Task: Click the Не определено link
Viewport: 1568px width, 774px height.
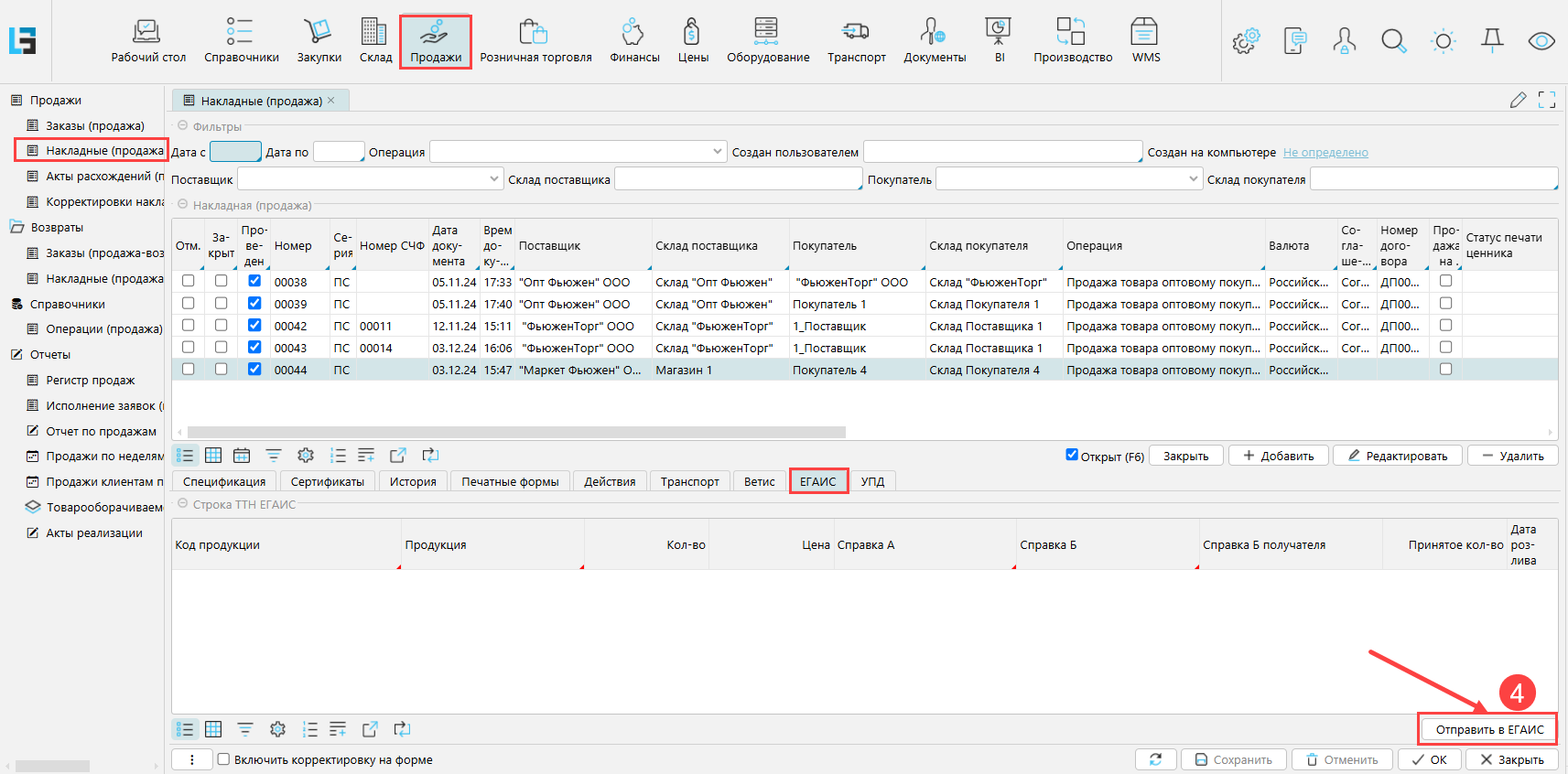Action: (1325, 153)
